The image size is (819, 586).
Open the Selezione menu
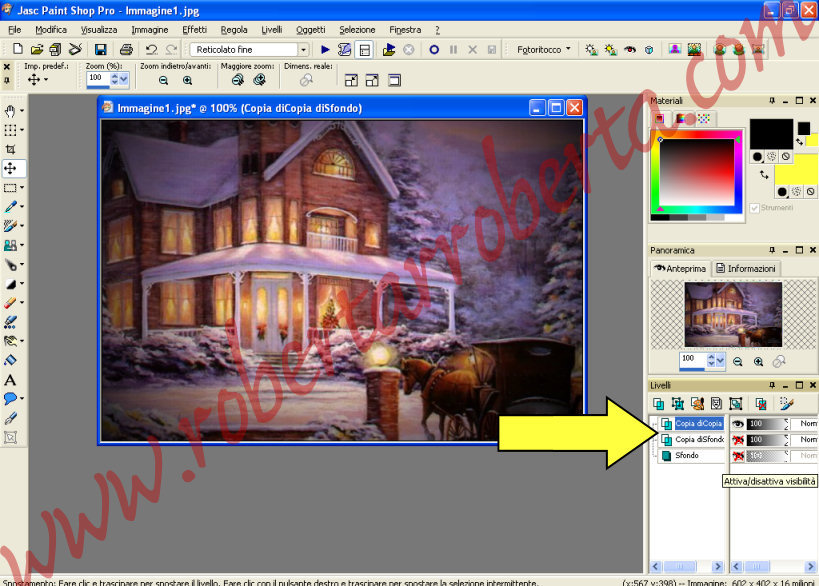tap(357, 30)
